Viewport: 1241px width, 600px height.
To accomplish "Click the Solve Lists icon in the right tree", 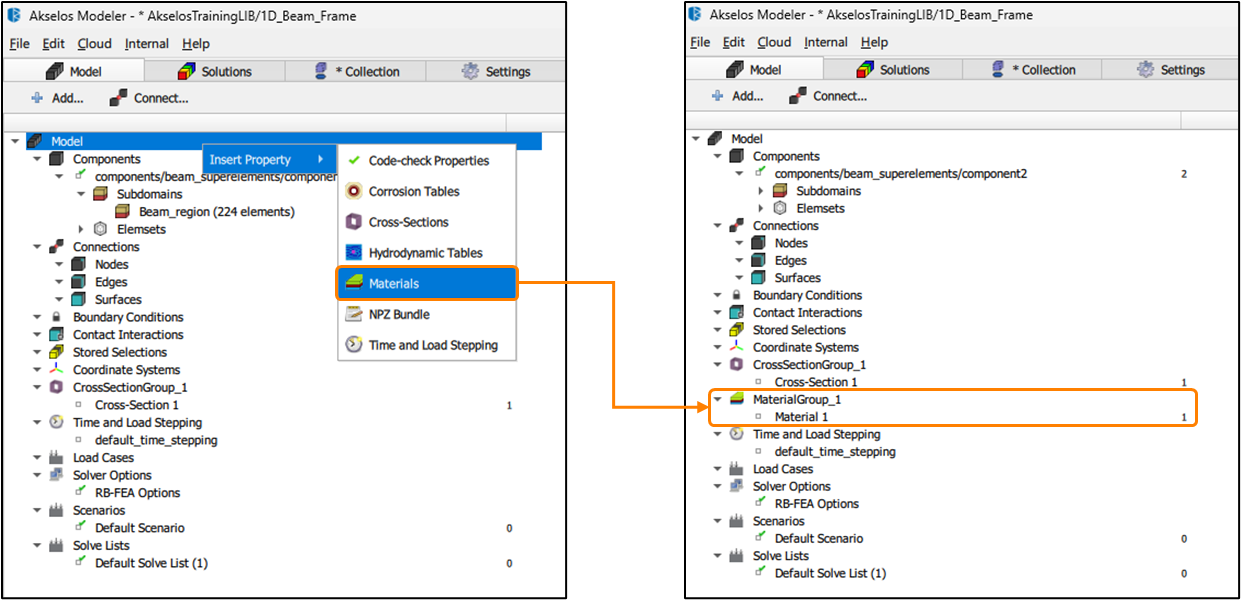I will 737,556.
